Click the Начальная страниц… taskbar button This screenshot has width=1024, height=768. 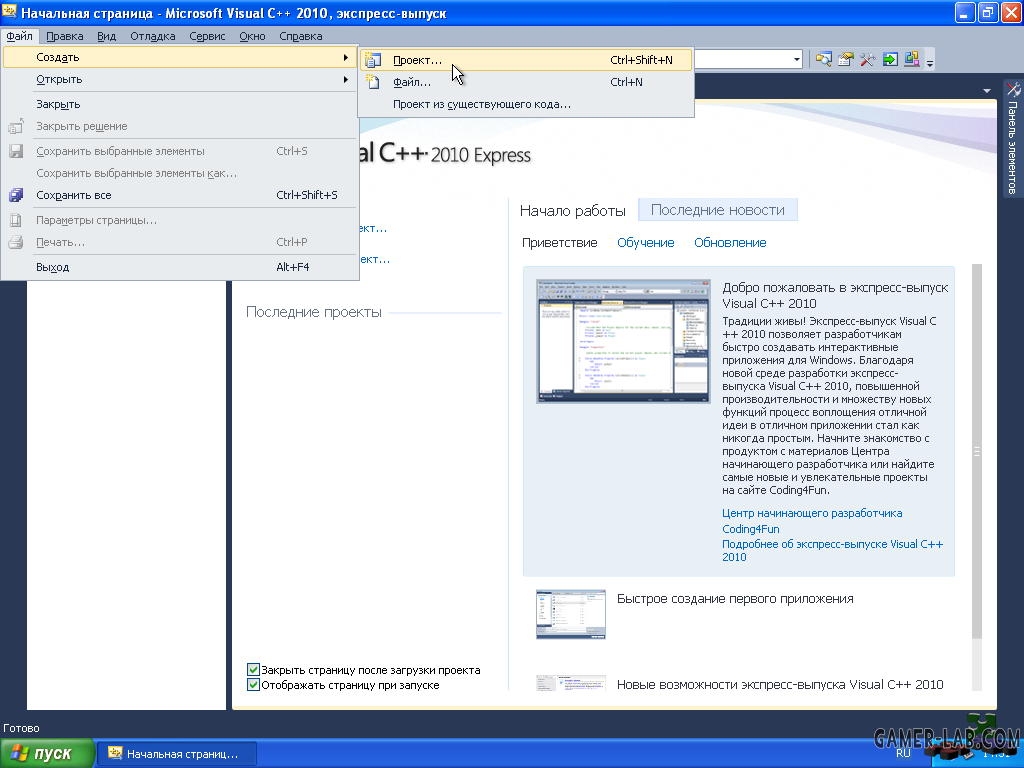click(176, 754)
